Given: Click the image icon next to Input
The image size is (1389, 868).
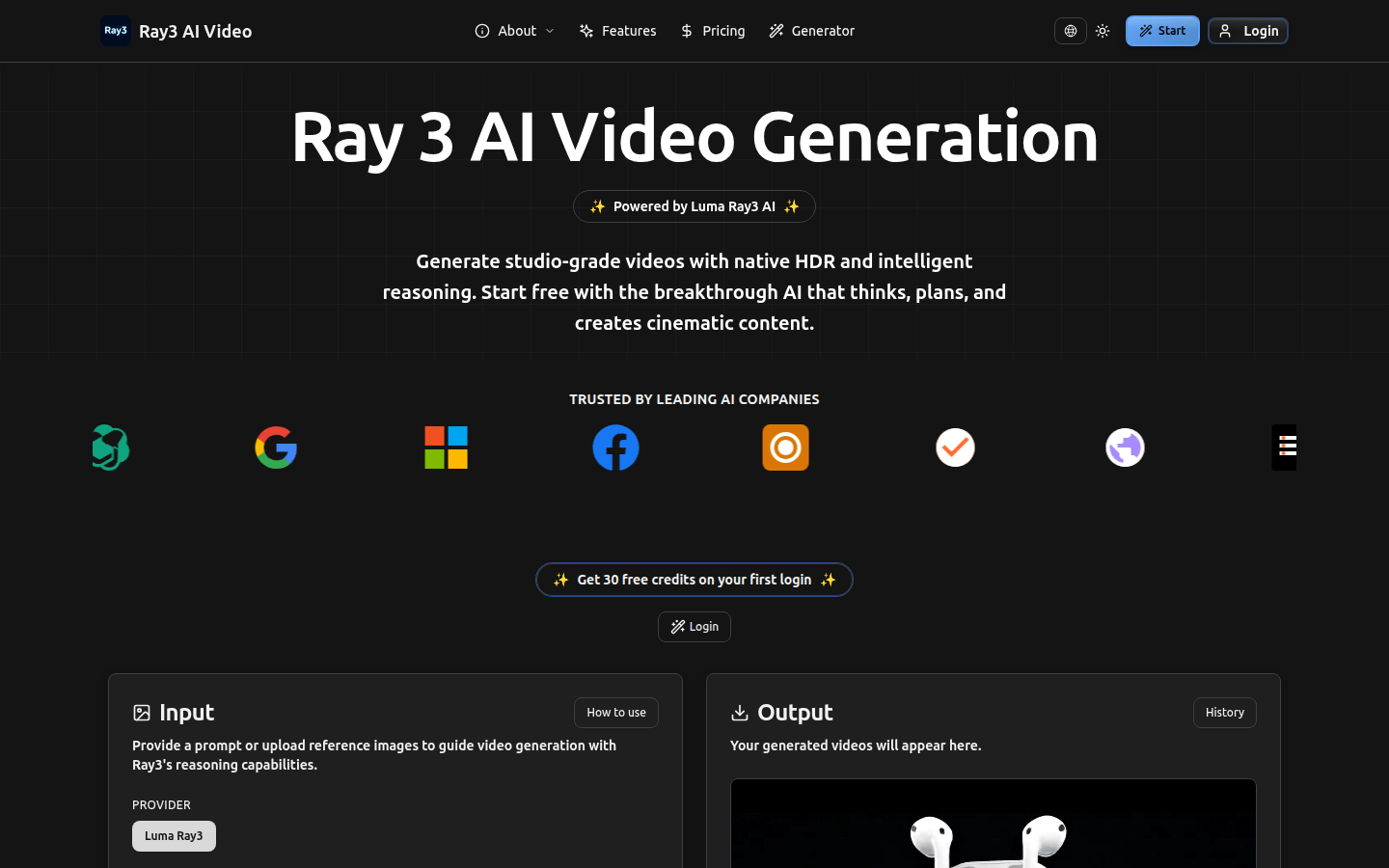Looking at the screenshot, I should coord(142,712).
